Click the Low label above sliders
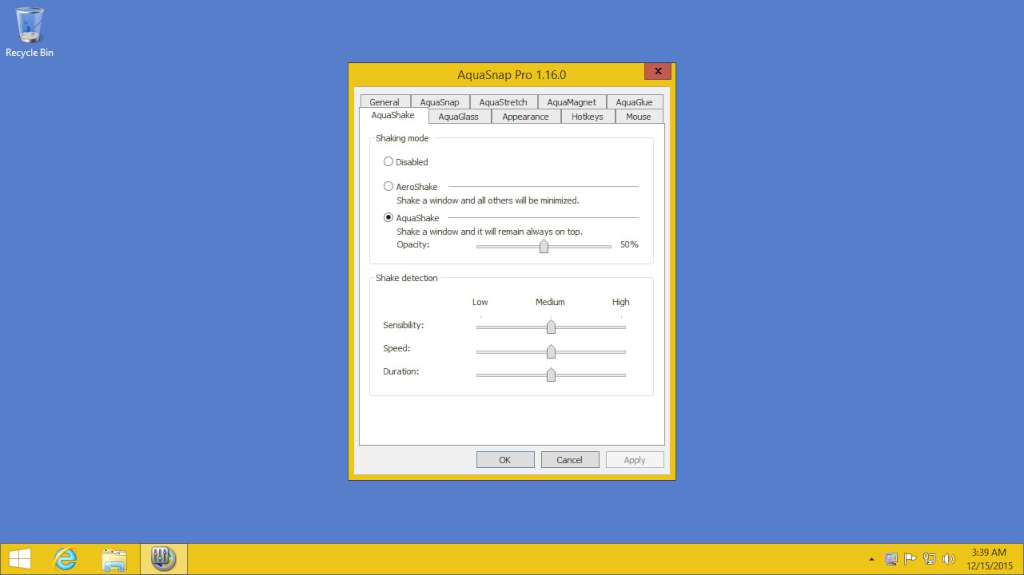 (x=480, y=302)
